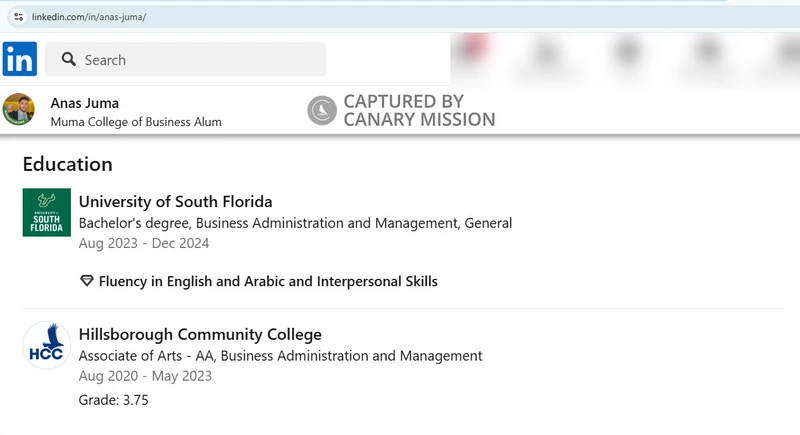Open the University of South Florida link

pyautogui.click(x=175, y=202)
